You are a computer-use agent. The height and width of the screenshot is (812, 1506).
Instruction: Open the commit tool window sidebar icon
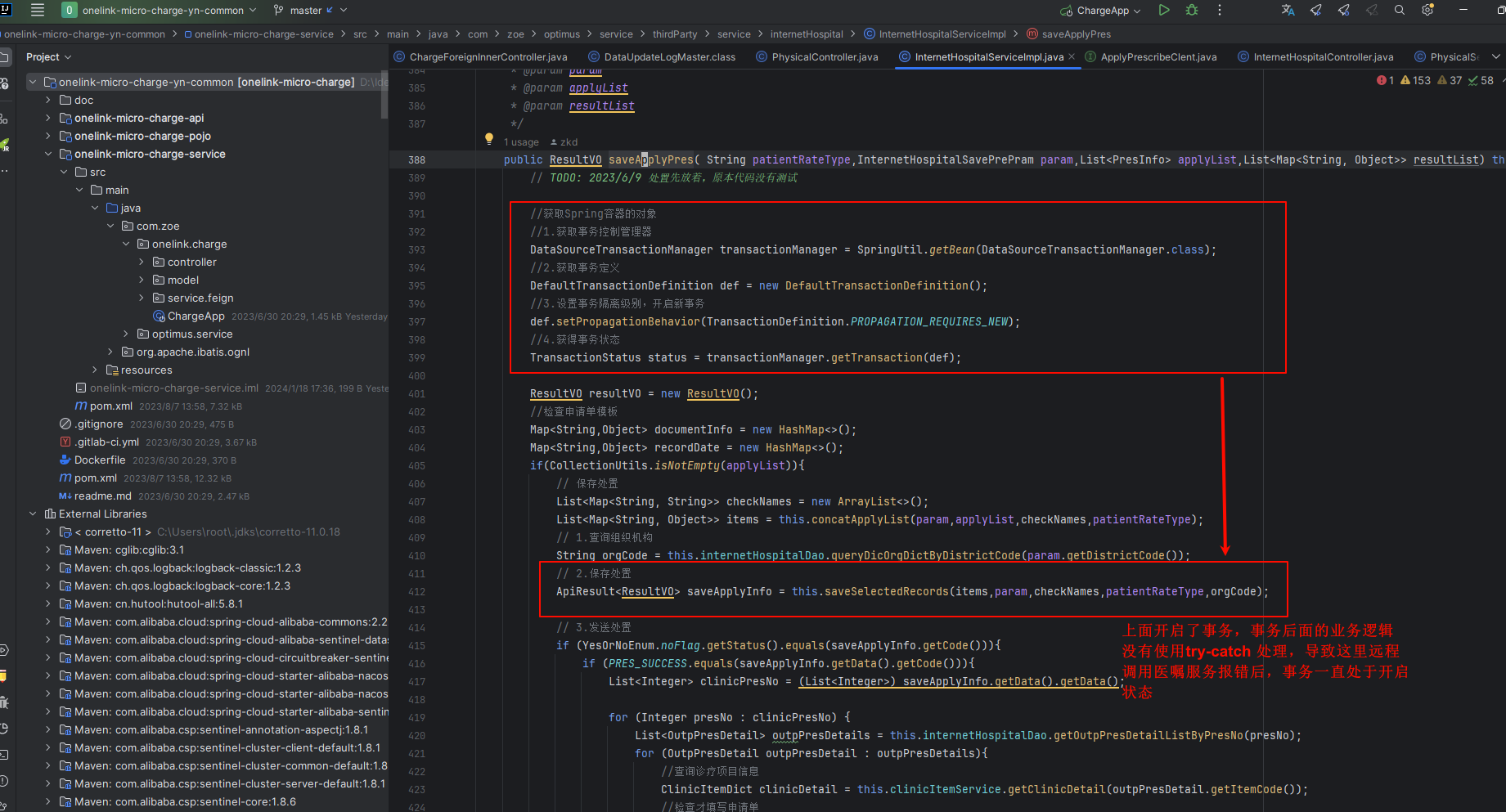(4, 83)
